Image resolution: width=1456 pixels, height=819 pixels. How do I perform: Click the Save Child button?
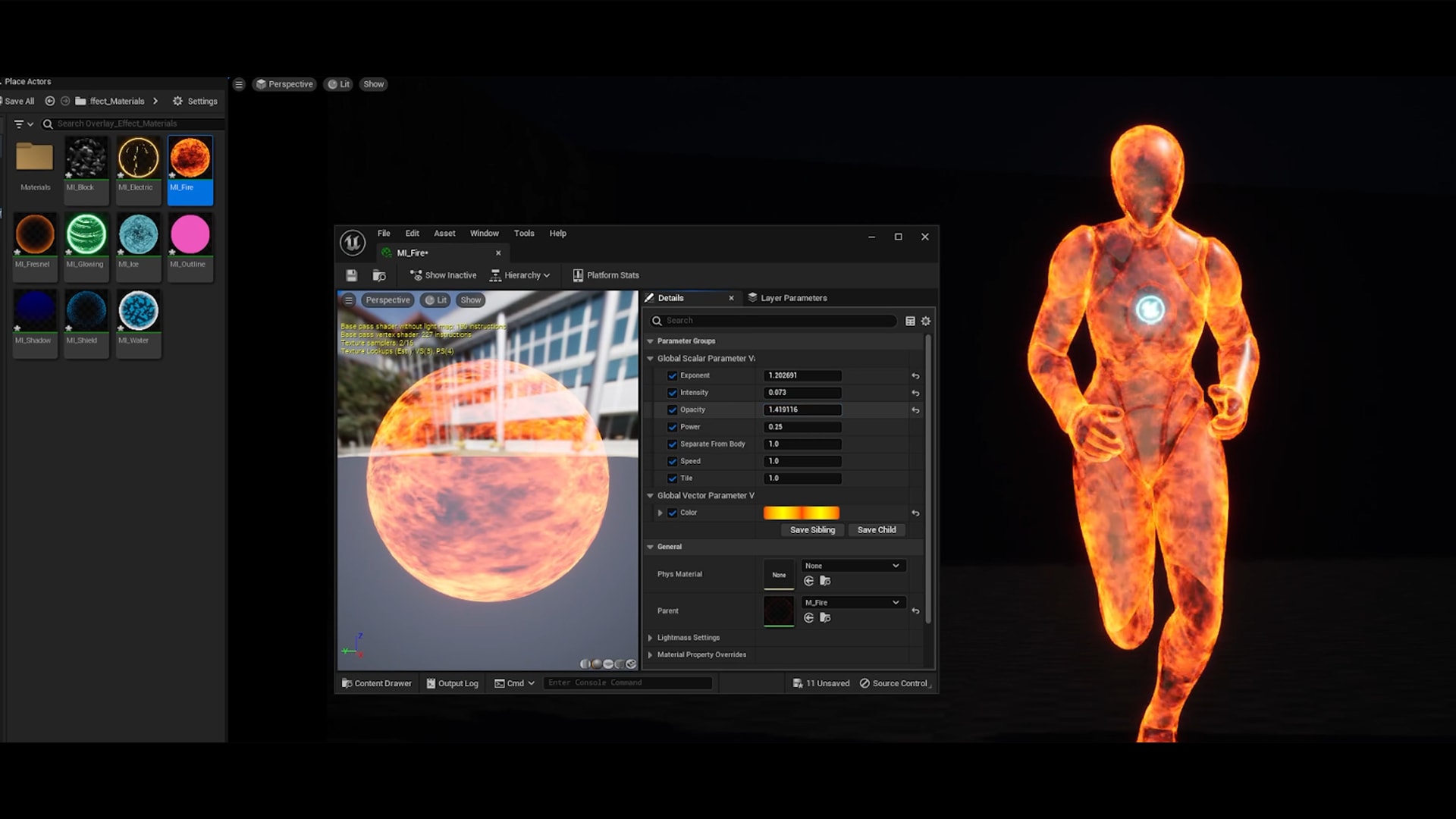coord(877,530)
